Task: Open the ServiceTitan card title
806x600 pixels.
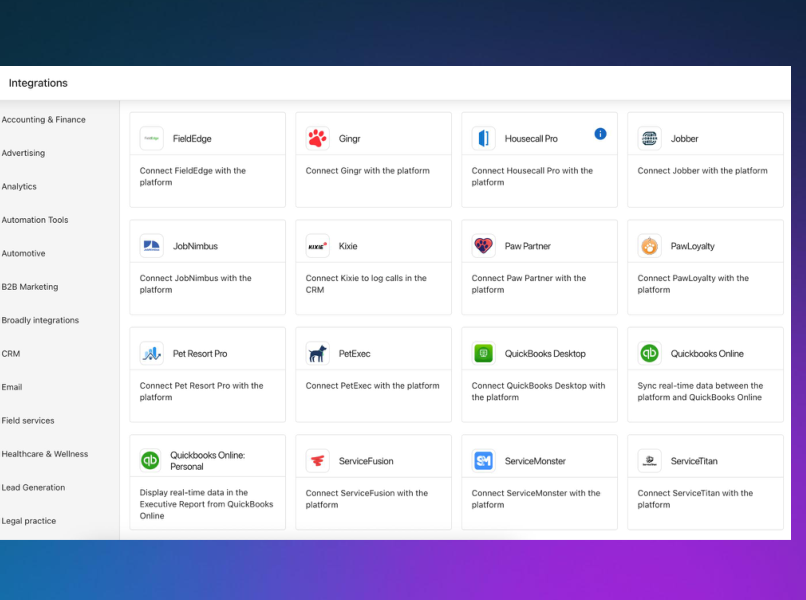Action: click(693, 461)
